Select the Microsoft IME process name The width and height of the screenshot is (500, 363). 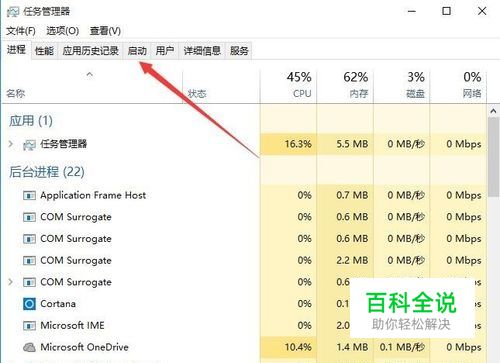[x=72, y=326]
